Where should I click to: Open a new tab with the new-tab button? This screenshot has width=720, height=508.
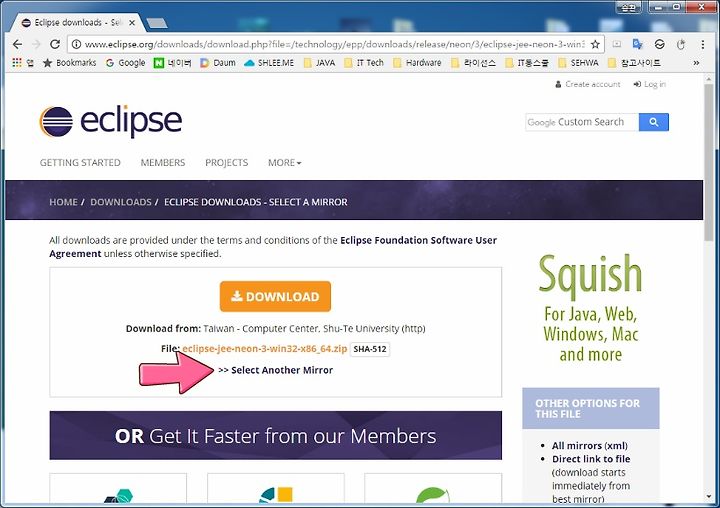pos(157,23)
